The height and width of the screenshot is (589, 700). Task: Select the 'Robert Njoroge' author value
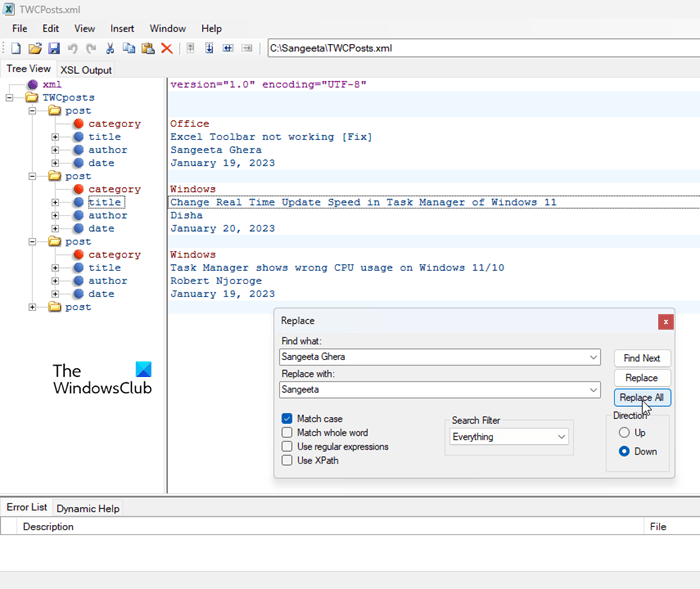(216, 281)
